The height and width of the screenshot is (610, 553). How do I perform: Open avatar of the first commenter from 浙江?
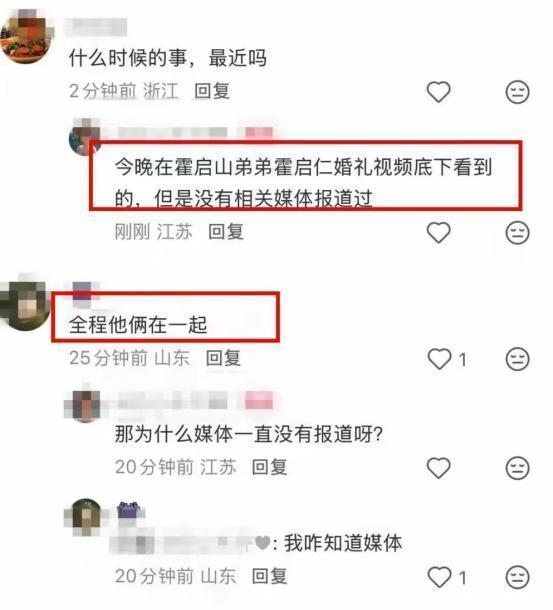(x=26, y=37)
